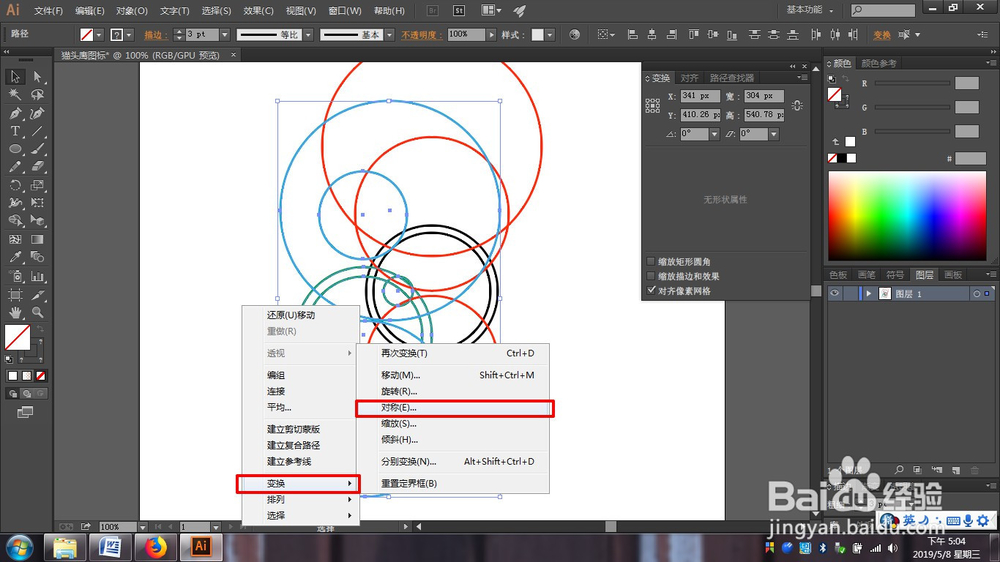
Task: Select the Line Segment tool
Action: tap(37, 131)
